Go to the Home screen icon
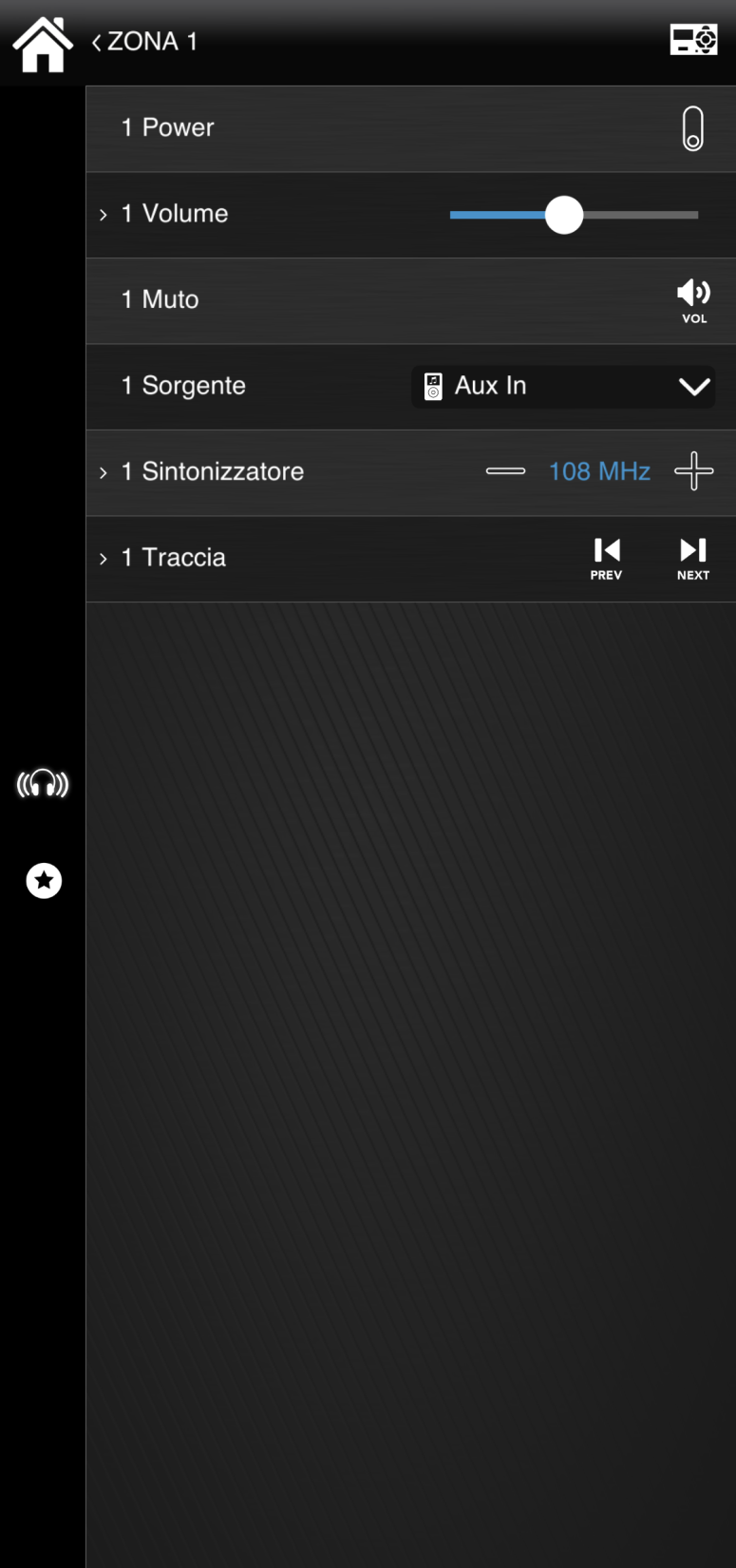This screenshot has width=736, height=1568. click(43, 44)
